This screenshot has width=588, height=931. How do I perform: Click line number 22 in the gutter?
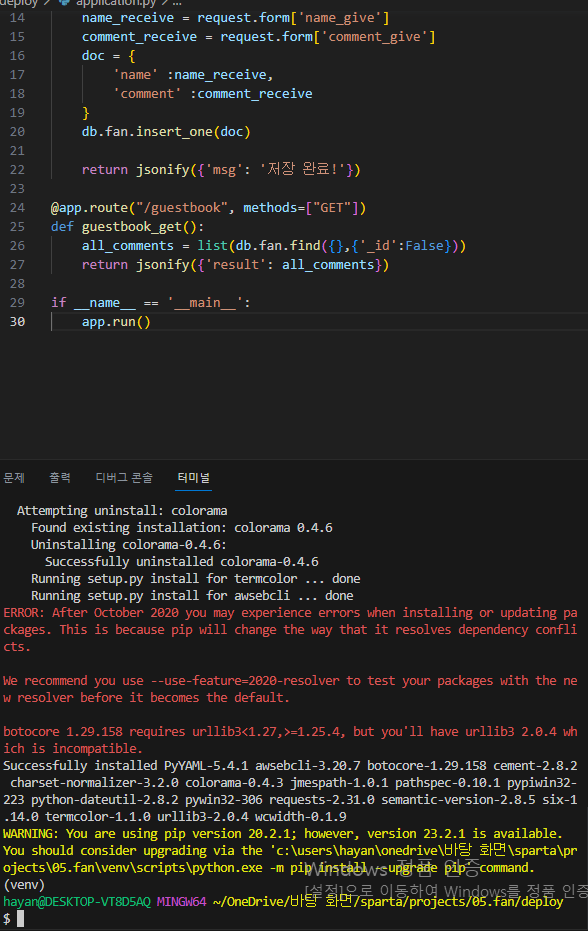(17, 170)
